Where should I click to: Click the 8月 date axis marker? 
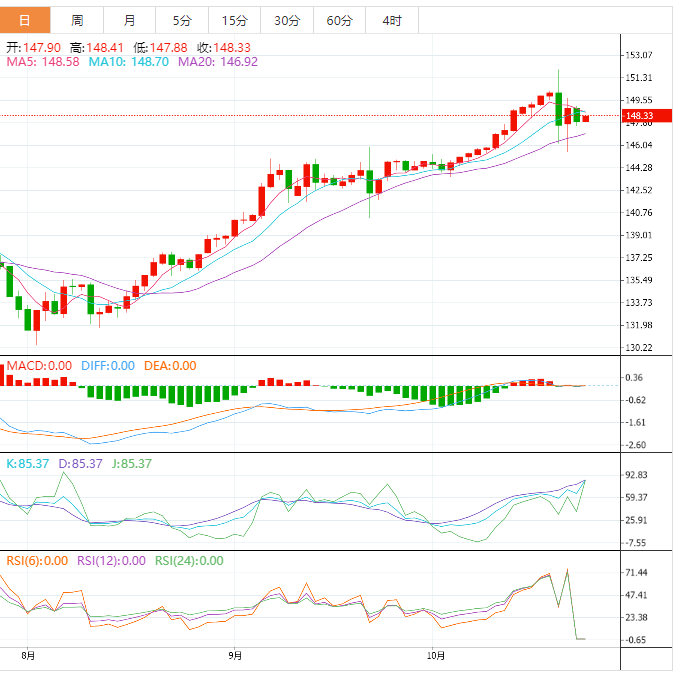pos(28,655)
